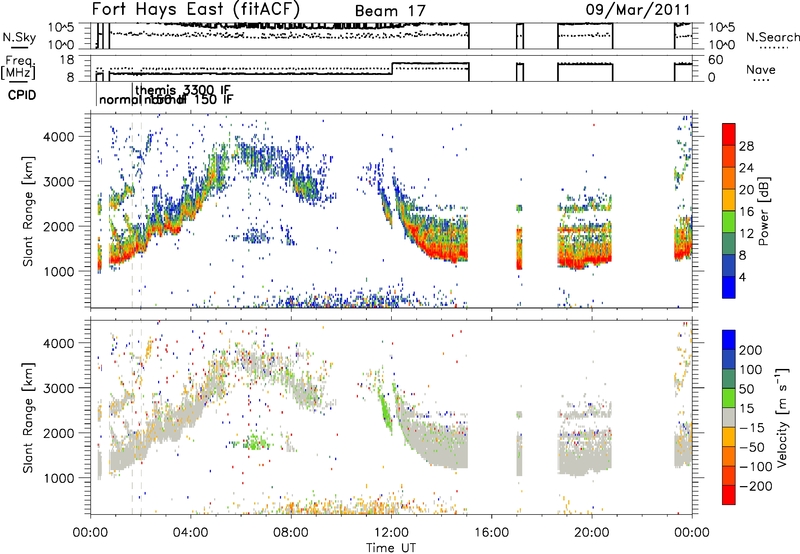Click the 'CPID' label
The width and height of the screenshot is (800, 554).
[22, 95]
